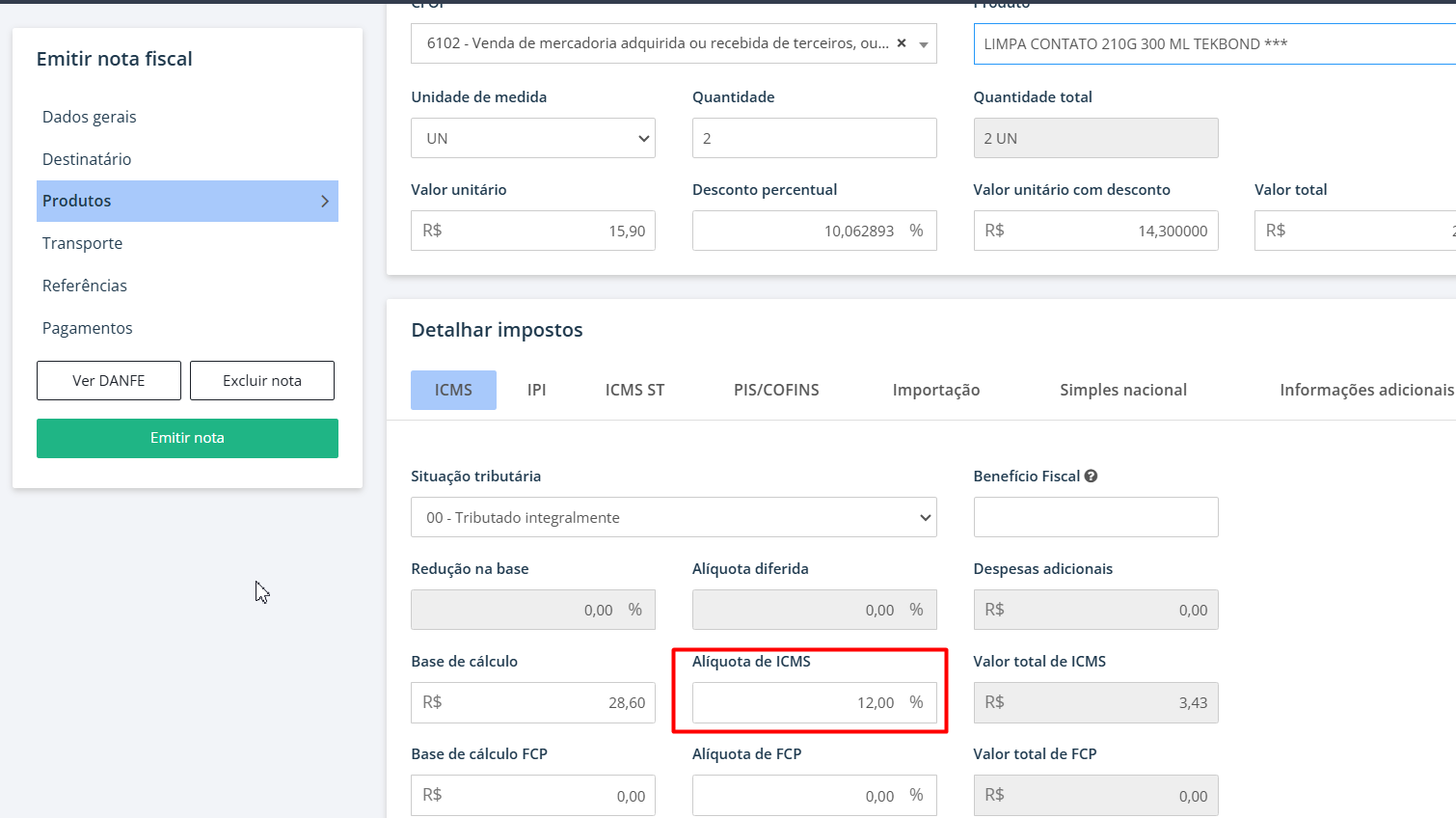
Task: Select the PIS/COFINS tab
Action: (776, 390)
